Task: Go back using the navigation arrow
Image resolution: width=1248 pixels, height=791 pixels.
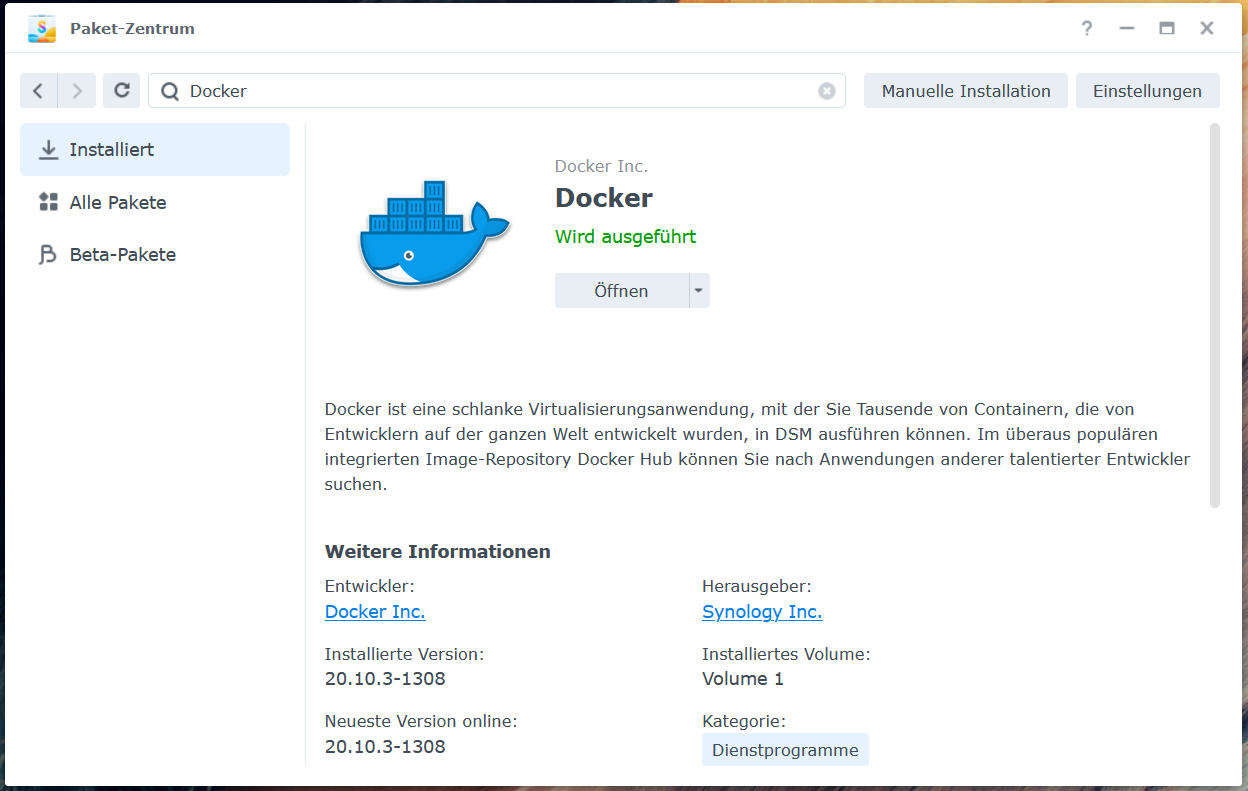Action: tap(38, 90)
